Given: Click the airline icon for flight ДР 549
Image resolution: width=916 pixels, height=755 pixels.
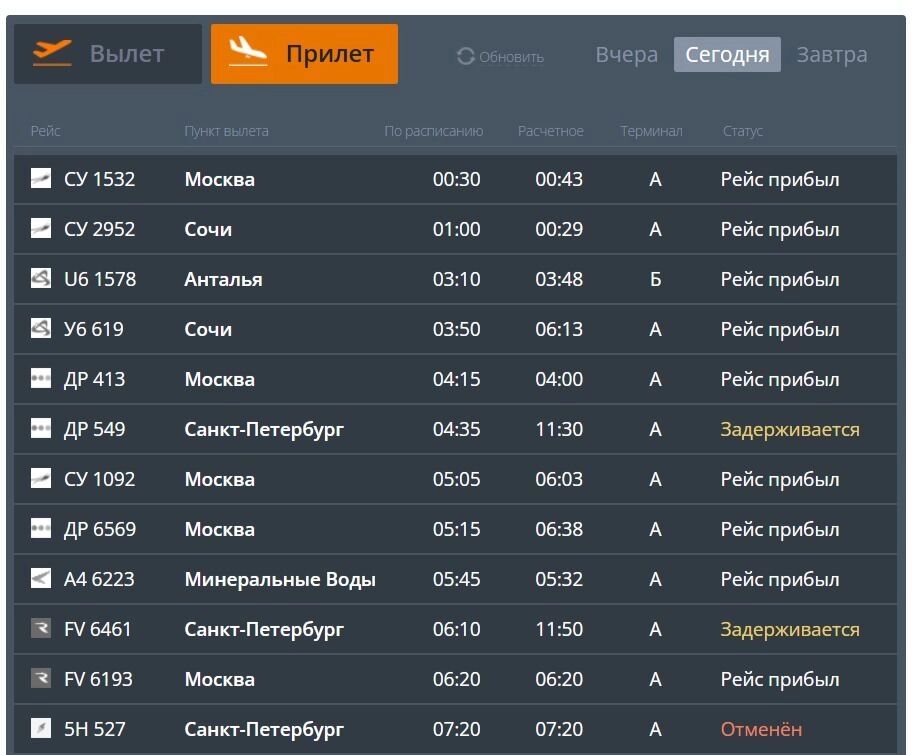Looking at the screenshot, I should (41, 428).
